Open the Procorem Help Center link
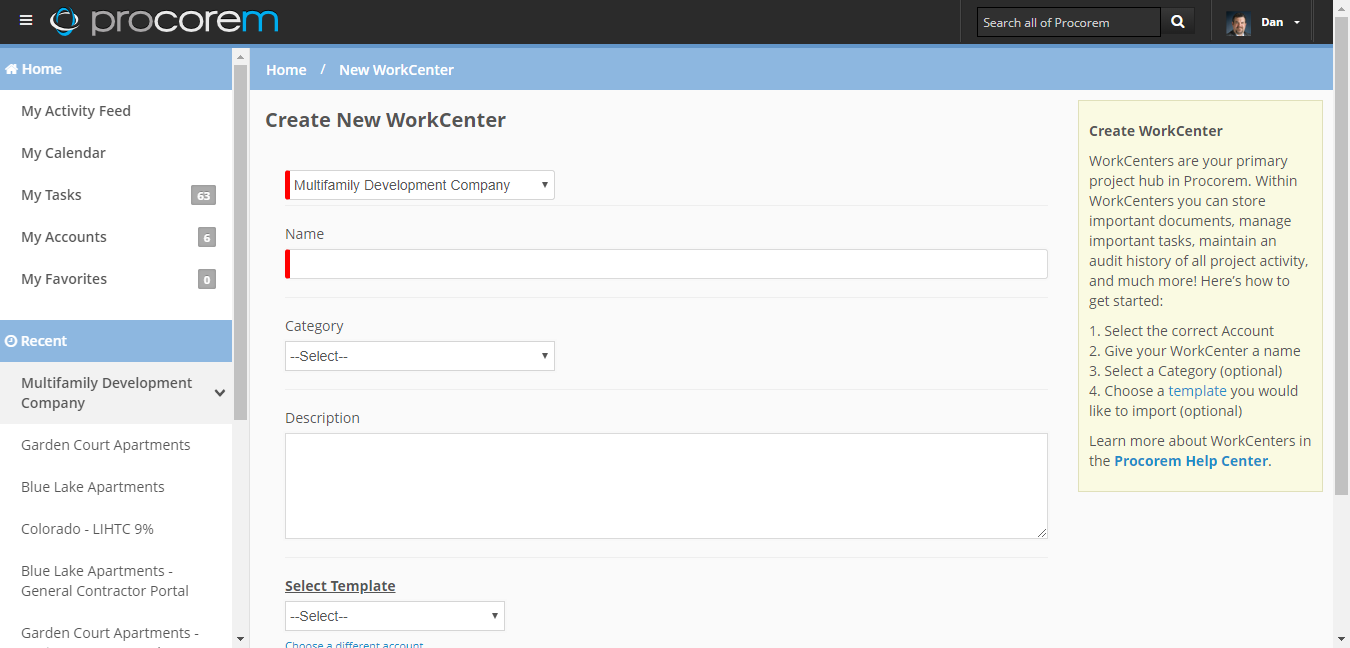The image size is (1350, 648). coord(1190,460)
